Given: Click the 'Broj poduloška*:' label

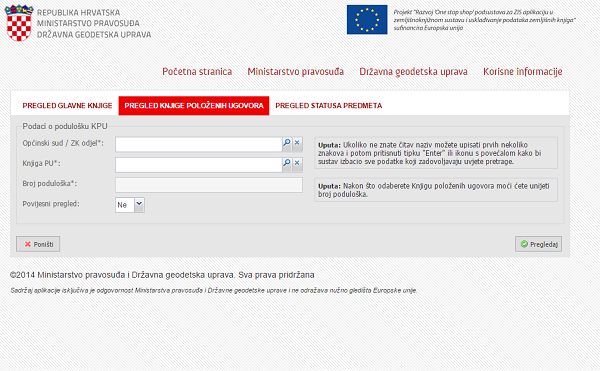Looking at the screenshot, I should 50,184.
